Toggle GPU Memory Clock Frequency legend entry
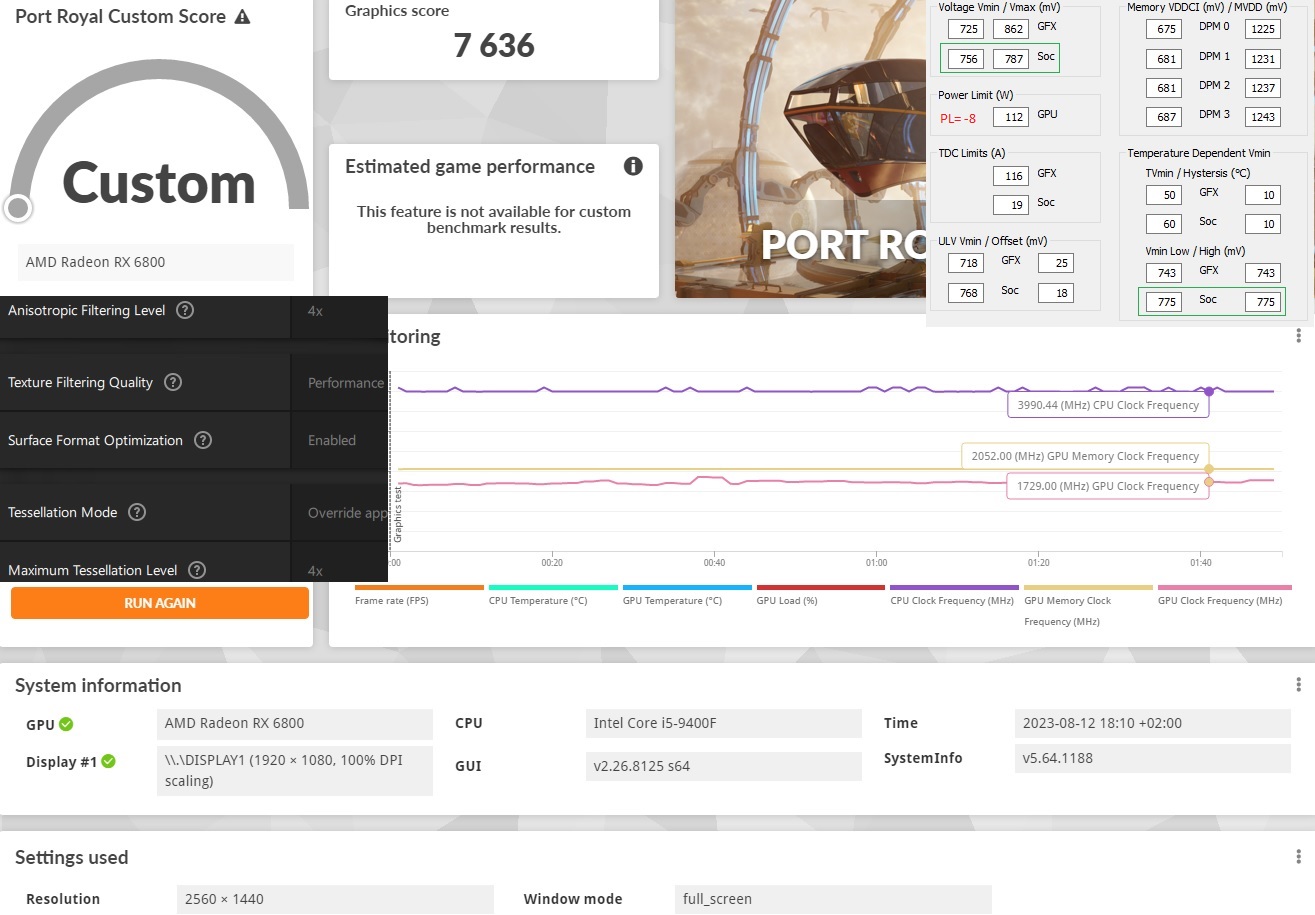Screen dimensions: 1315x915 point(1088,606)
